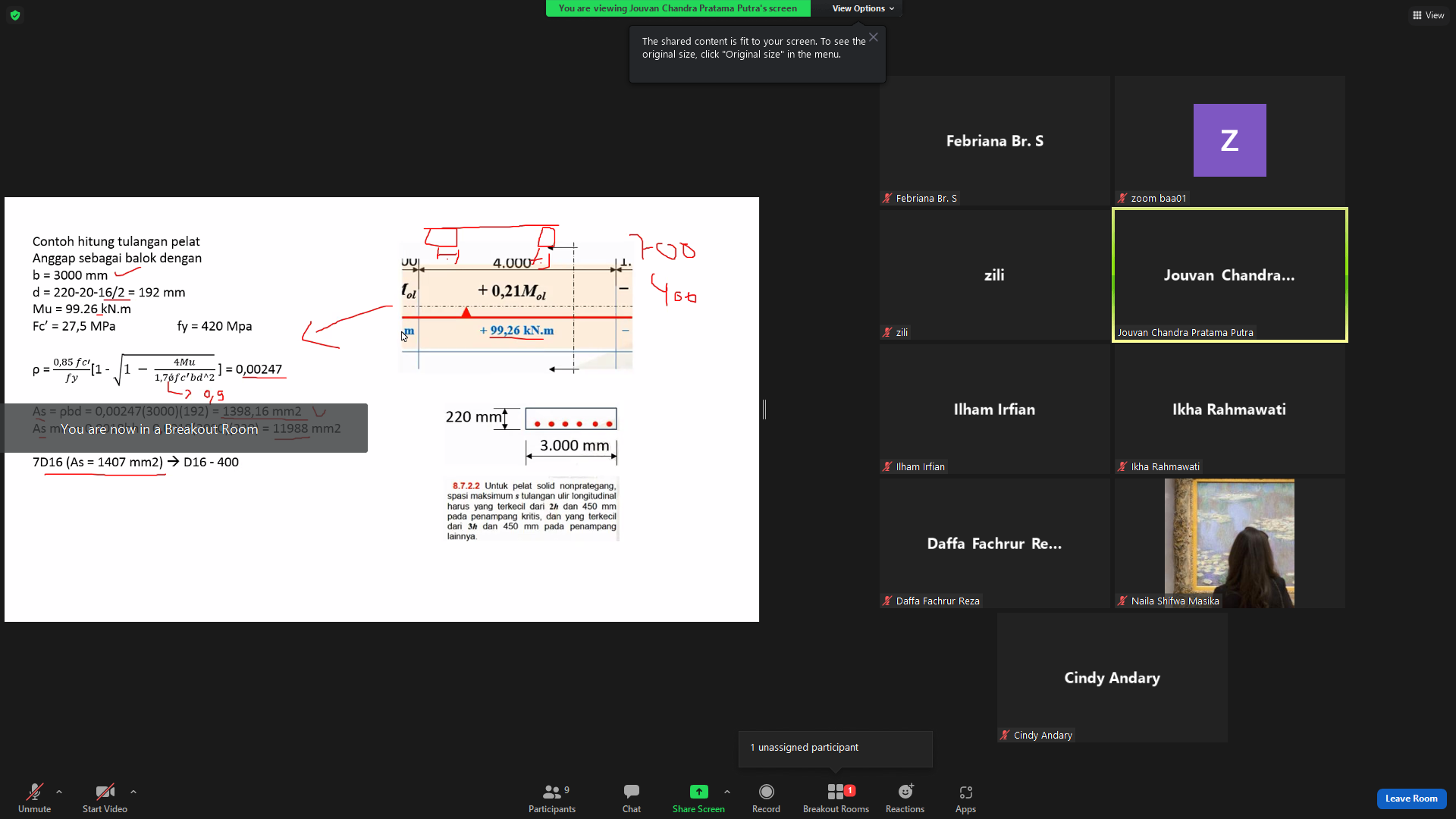Viewport: 1456px width, 819px height.
Task: Open the Reactions menu
Action: (x=905, y=799)
